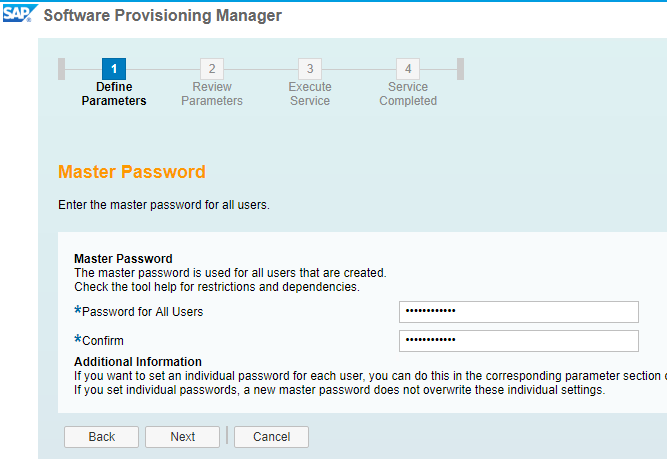The height and width of the screenshot is (459, 667).
Task: Click the Password for All Users field
Action: (519, 312)
